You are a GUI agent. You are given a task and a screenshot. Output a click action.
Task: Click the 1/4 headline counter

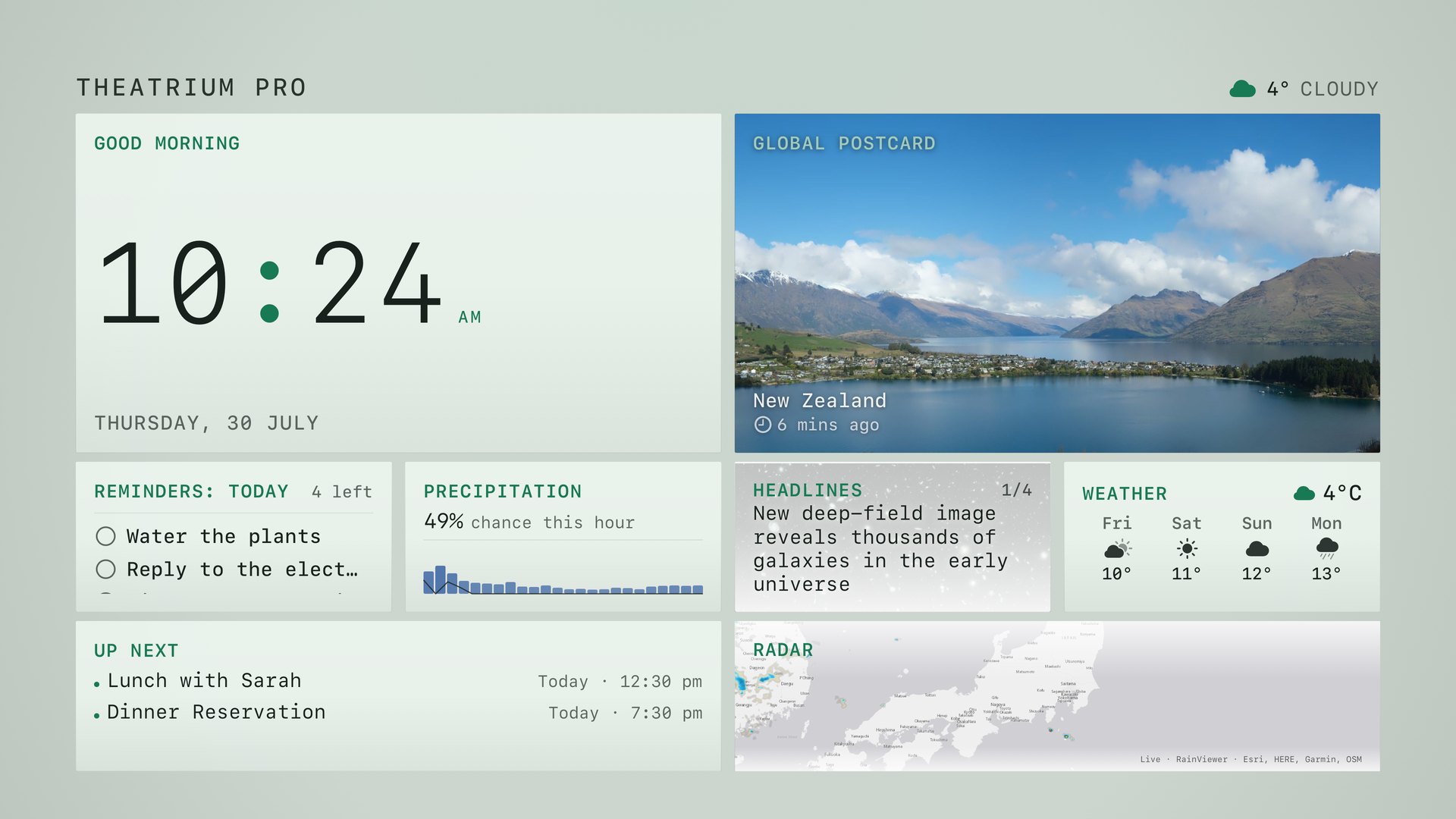[1017, 490]
